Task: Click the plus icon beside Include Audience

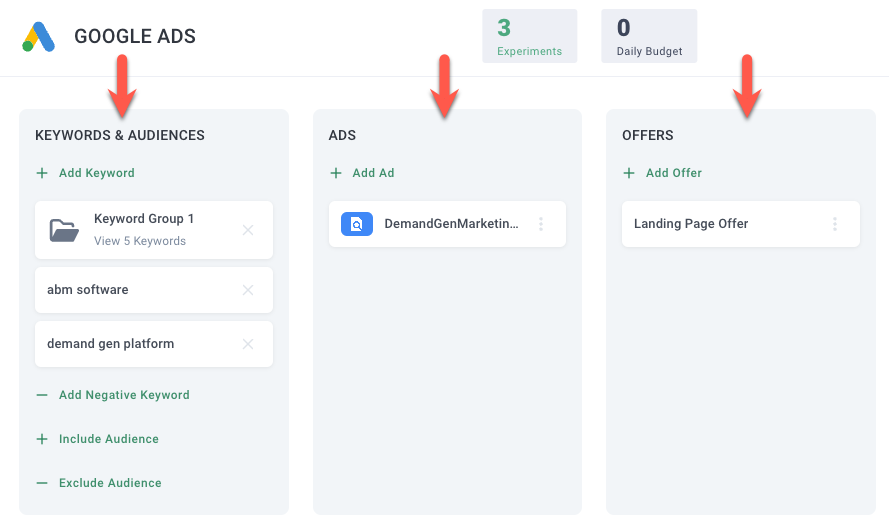Action: coord(42,439)
